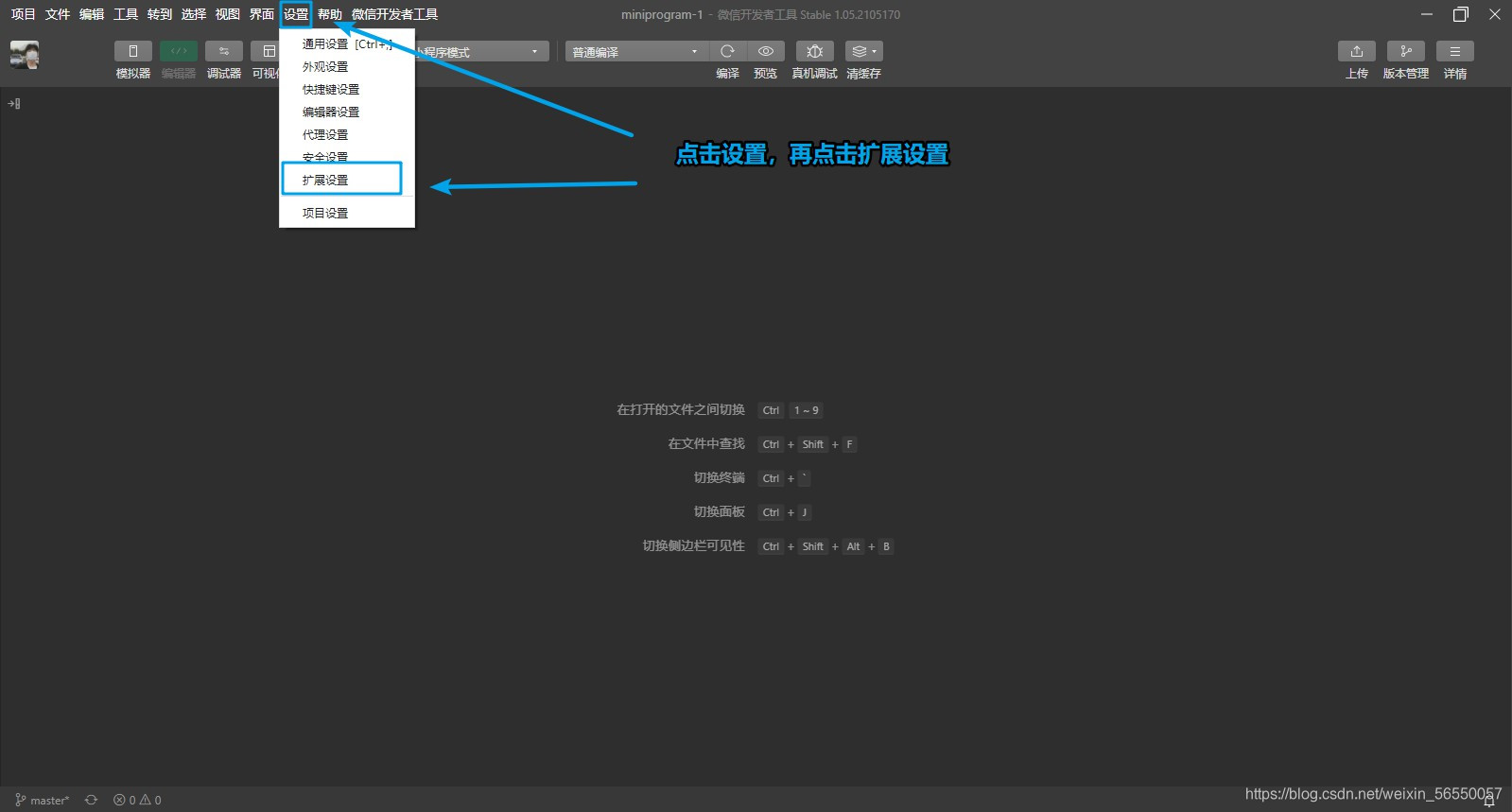Open the 微信开发者工具 menu
Screen dimensions: 1512x812
395,14
